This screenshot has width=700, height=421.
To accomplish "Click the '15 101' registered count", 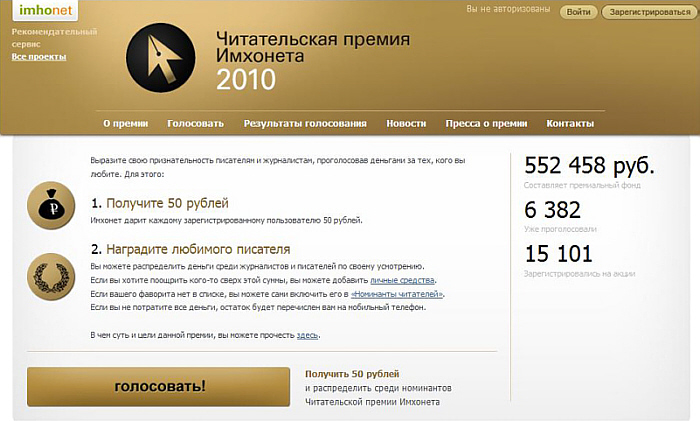I will click(558, 254).
